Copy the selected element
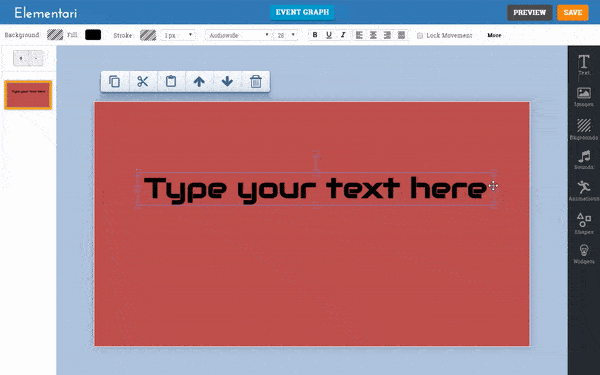Screen dimensions: 600x375 114,82
